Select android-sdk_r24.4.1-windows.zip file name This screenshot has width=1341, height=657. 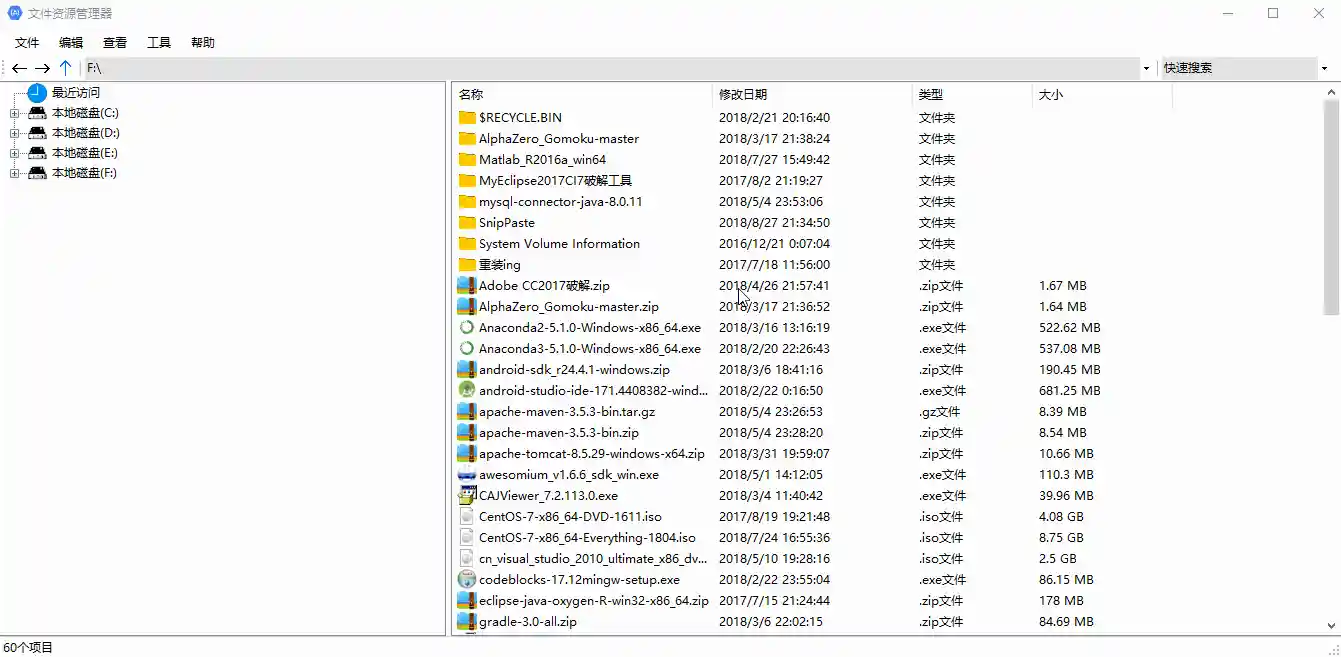[574, 370]
